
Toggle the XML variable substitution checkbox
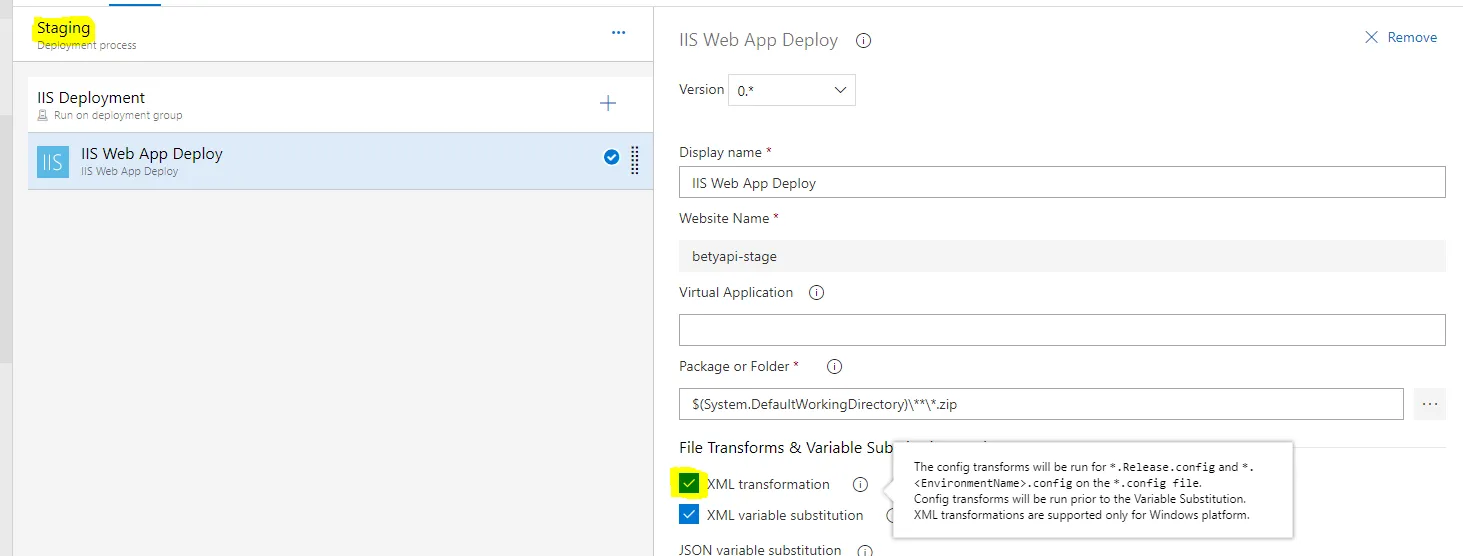coord(689,515)
